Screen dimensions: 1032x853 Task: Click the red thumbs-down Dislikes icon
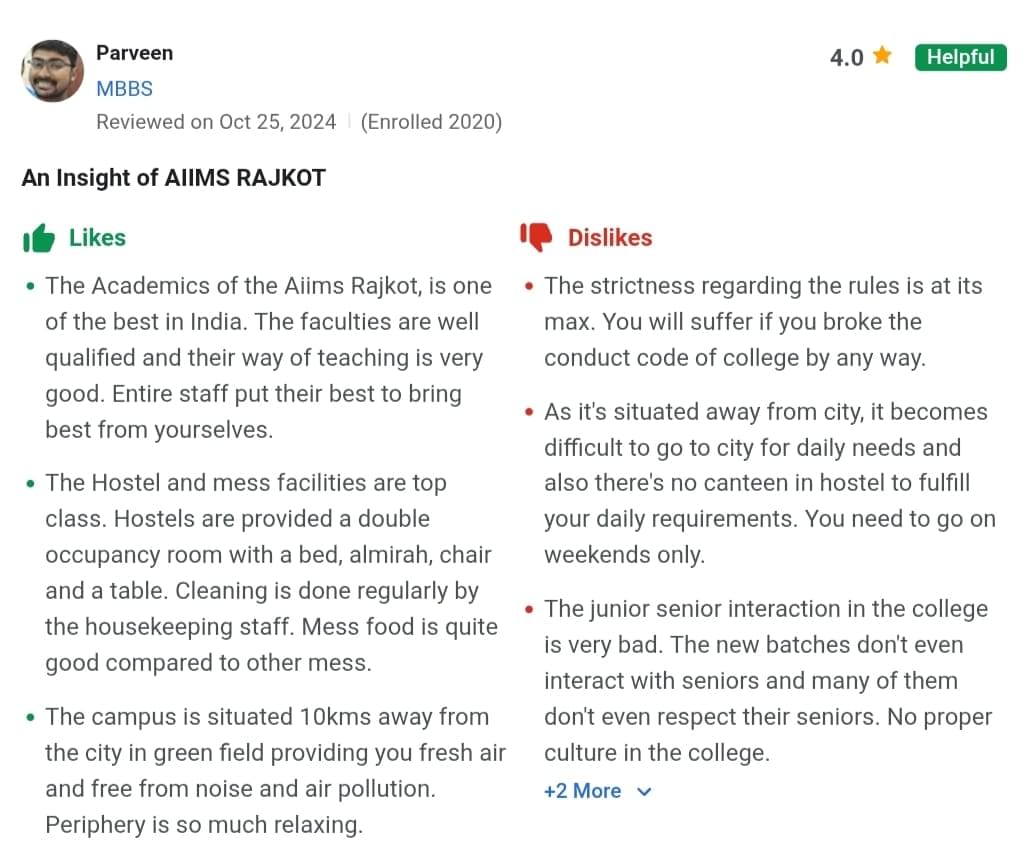tap(536, 237)
